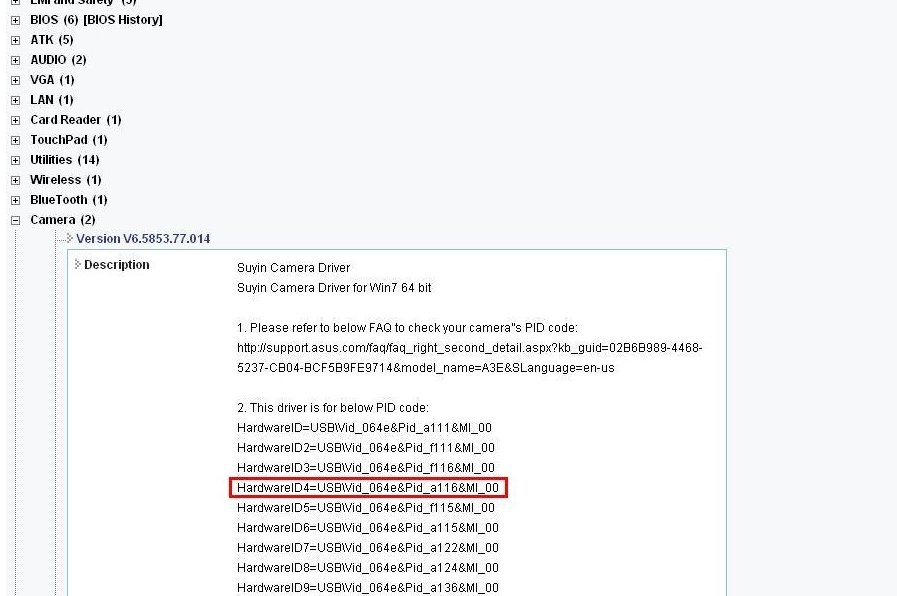
Task: Open the Version V6.5853.77.014 link
Action: point(143,239)
